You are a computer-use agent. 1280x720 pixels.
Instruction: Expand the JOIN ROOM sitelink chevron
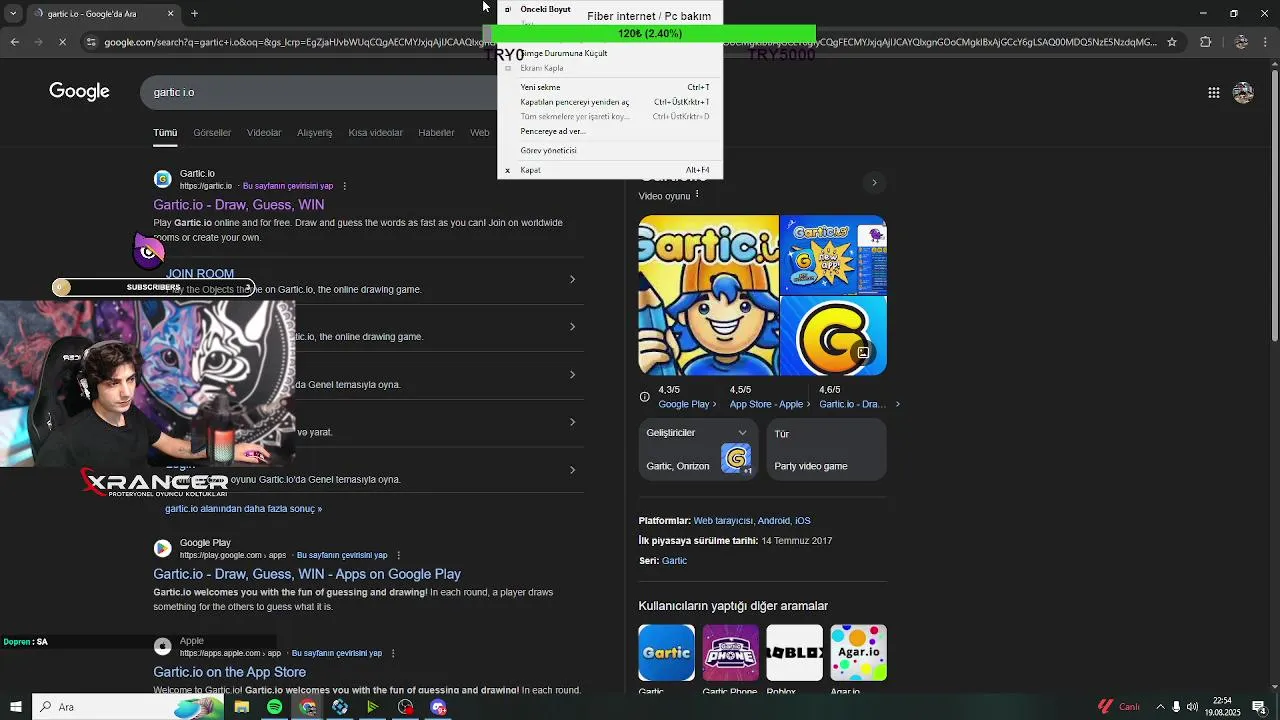(x=572, y=279)
